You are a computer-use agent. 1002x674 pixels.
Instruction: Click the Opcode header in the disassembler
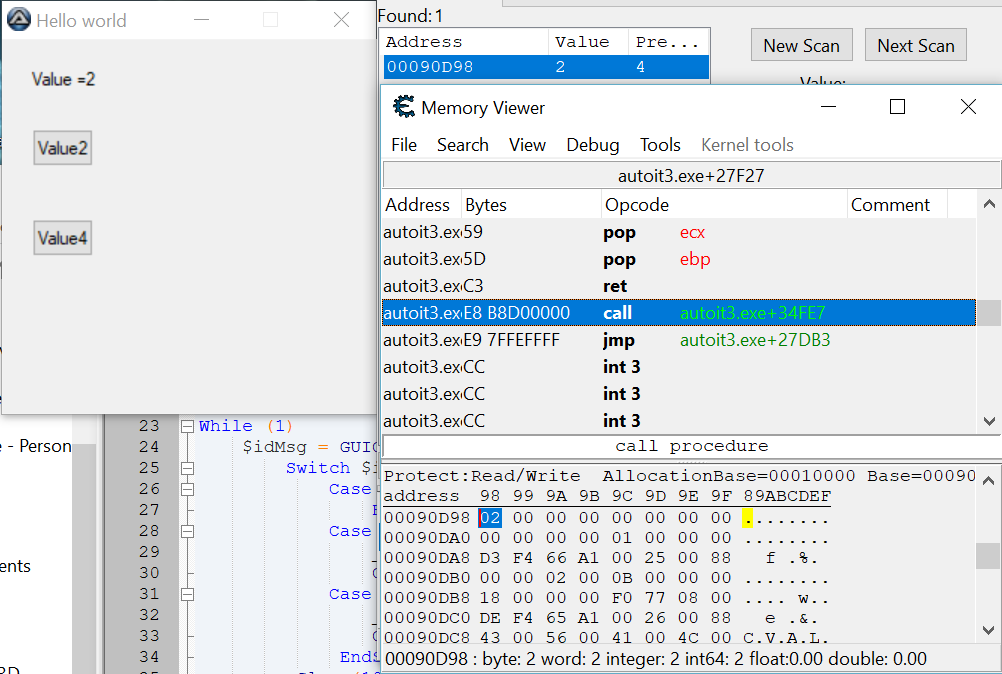click(x=725, y=204)
